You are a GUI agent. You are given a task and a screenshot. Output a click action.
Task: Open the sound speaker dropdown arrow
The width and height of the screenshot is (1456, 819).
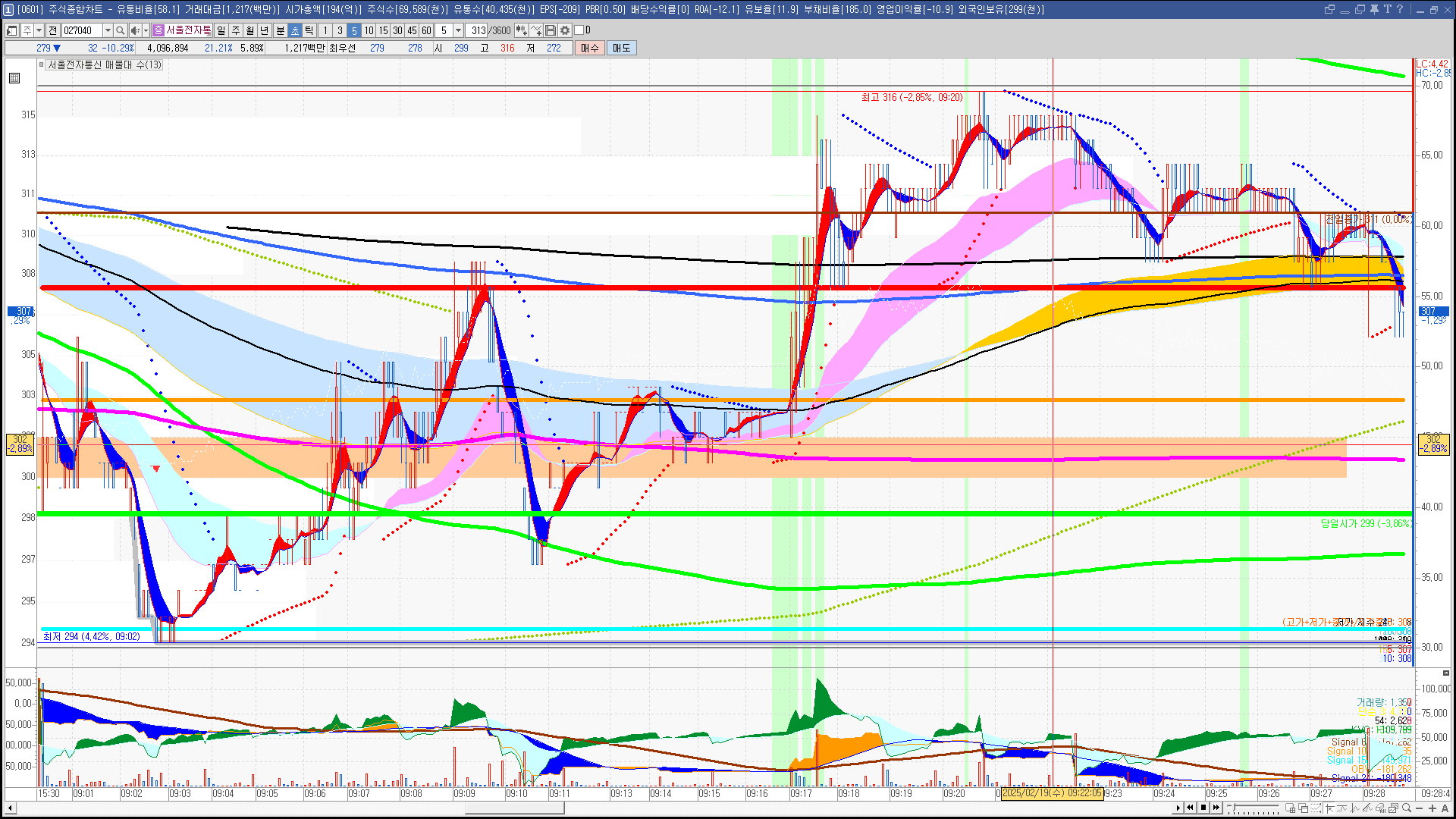pos(144,30)
